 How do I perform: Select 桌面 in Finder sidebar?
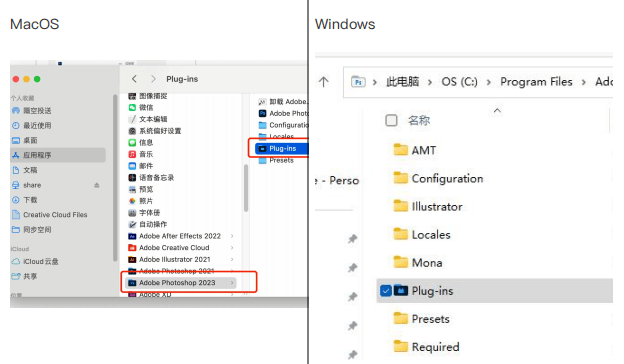[x=24, y=140]
